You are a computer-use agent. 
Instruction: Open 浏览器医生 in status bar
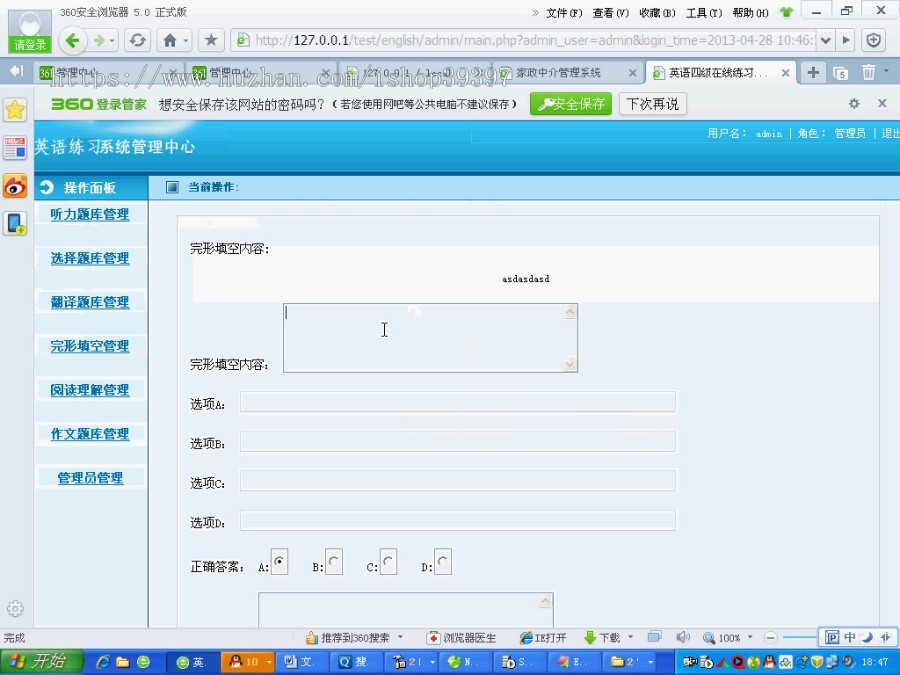pyautogui.click(x=461, y=638)
